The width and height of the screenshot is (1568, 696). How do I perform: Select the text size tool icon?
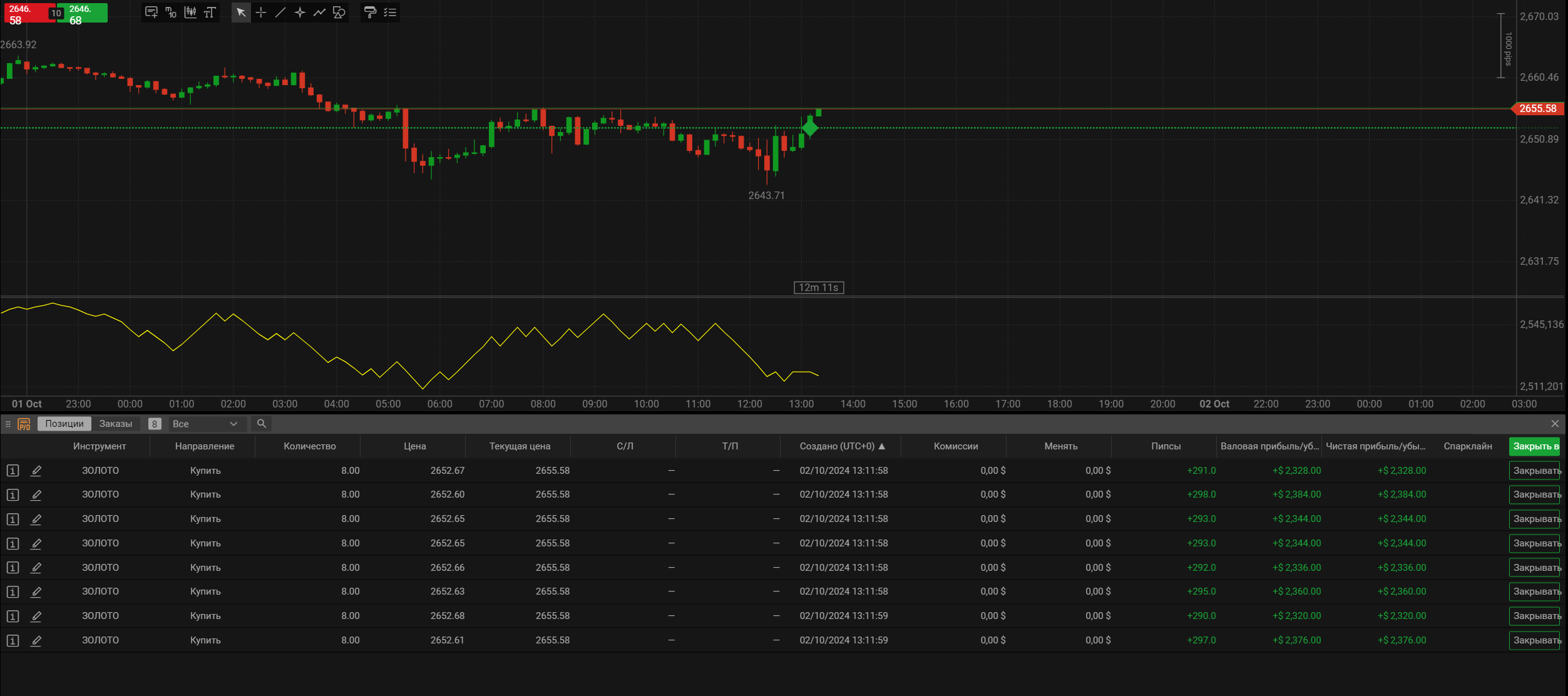point(210,13)
